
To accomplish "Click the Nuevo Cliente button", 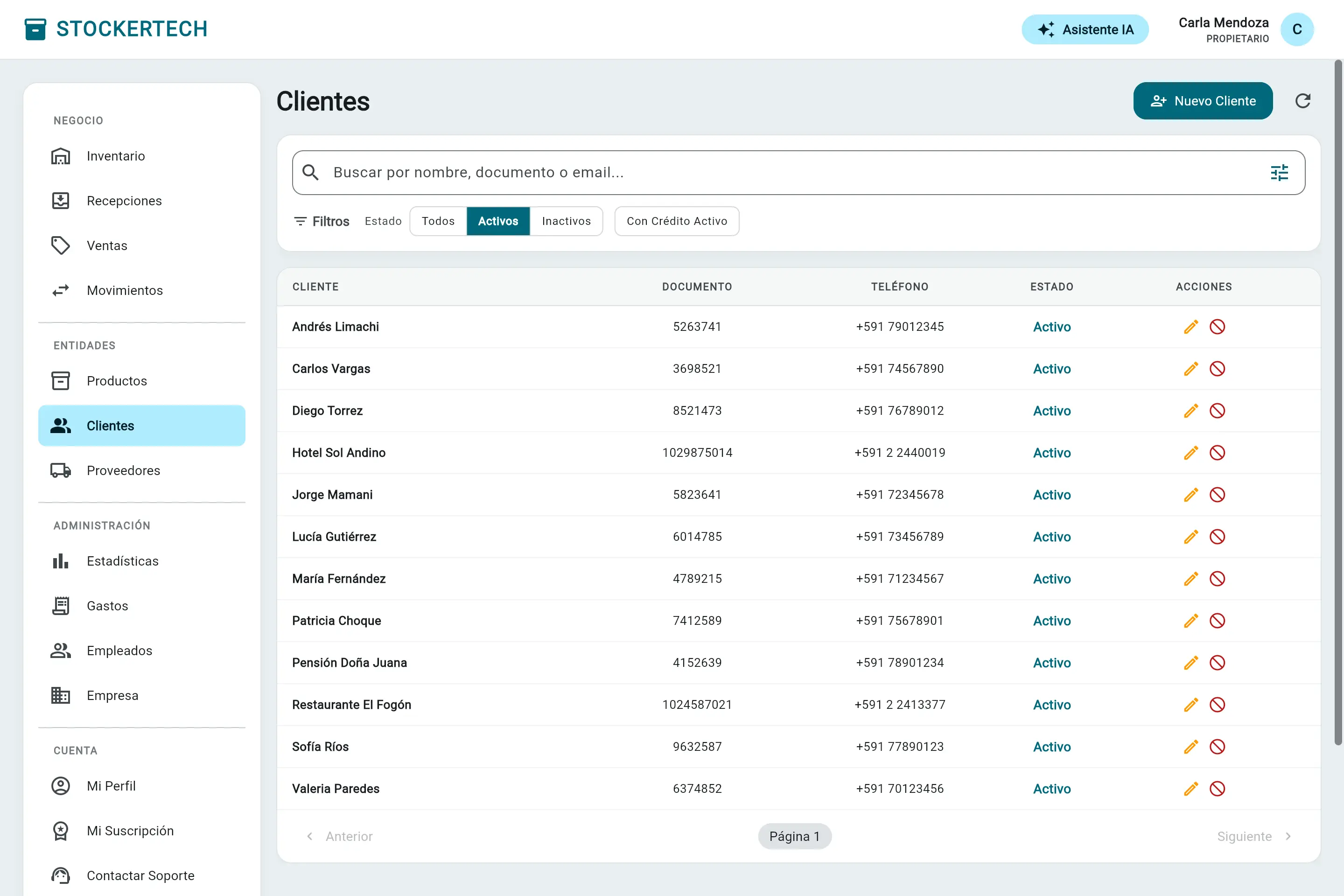I will pos(1203,101).
